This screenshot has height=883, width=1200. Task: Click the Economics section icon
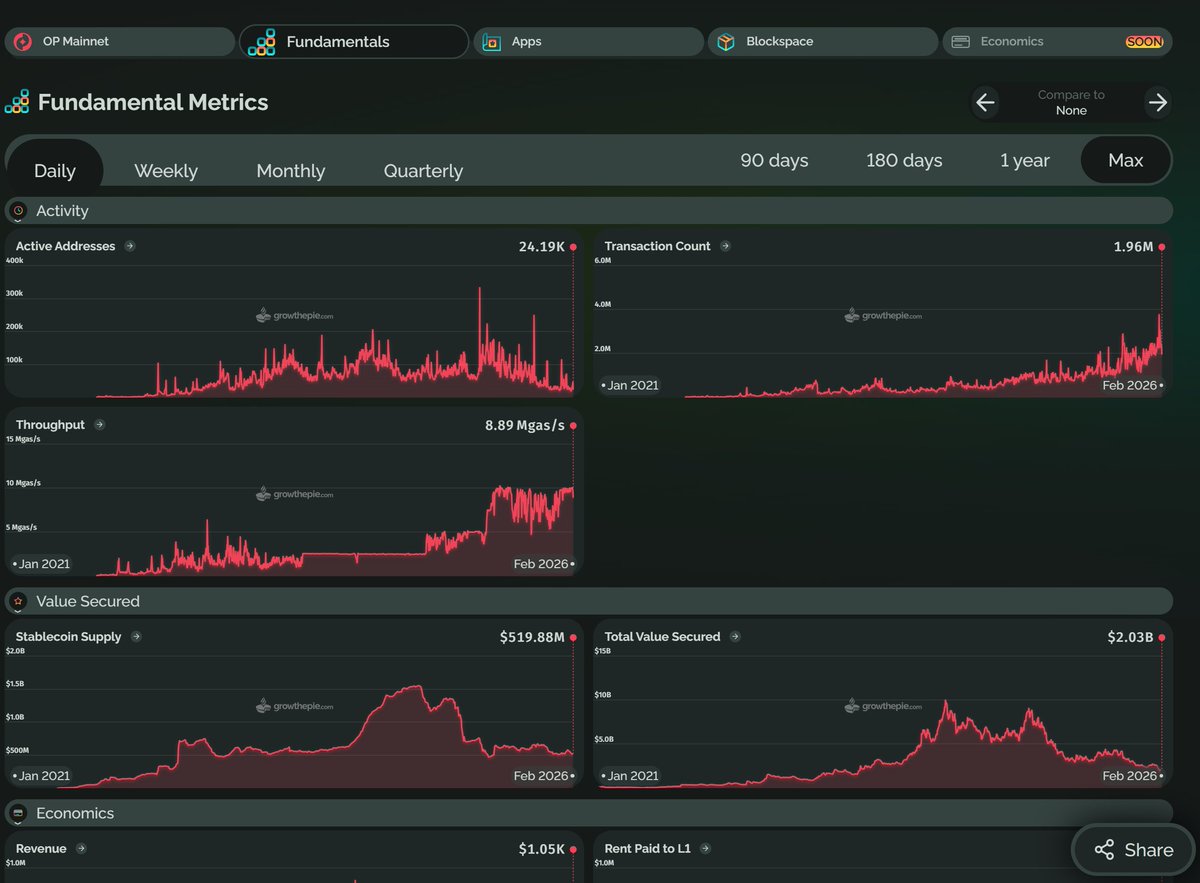click(x=18, y=813)
